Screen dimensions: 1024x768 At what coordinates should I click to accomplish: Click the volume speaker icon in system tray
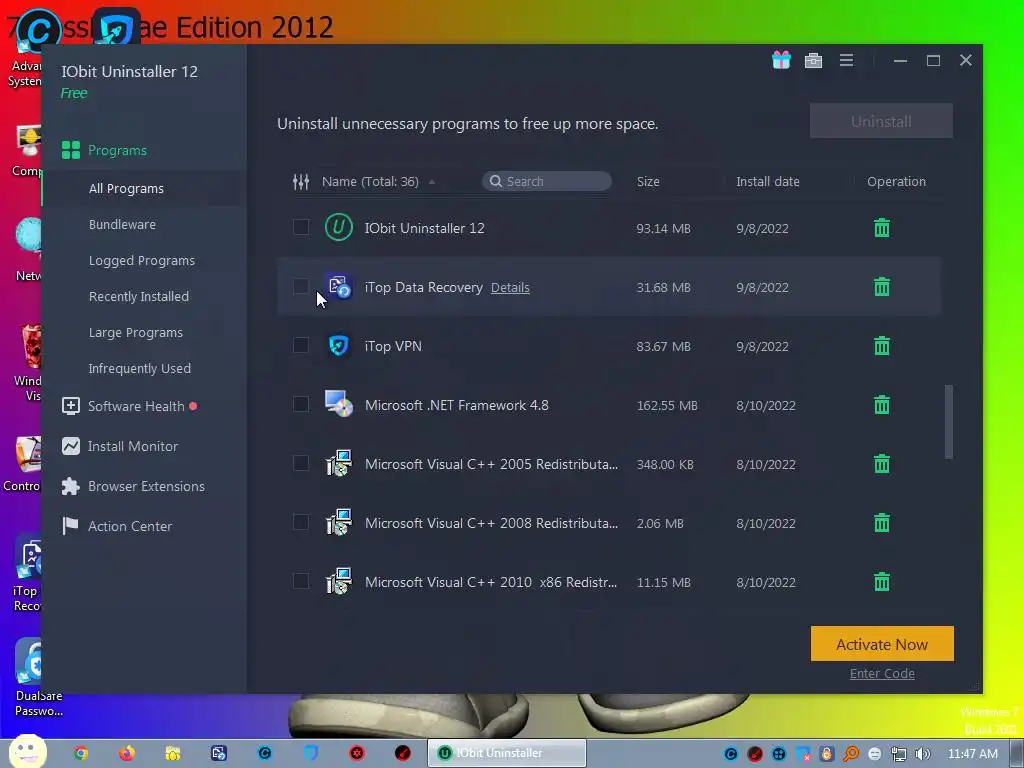click(x=922, y=754)
